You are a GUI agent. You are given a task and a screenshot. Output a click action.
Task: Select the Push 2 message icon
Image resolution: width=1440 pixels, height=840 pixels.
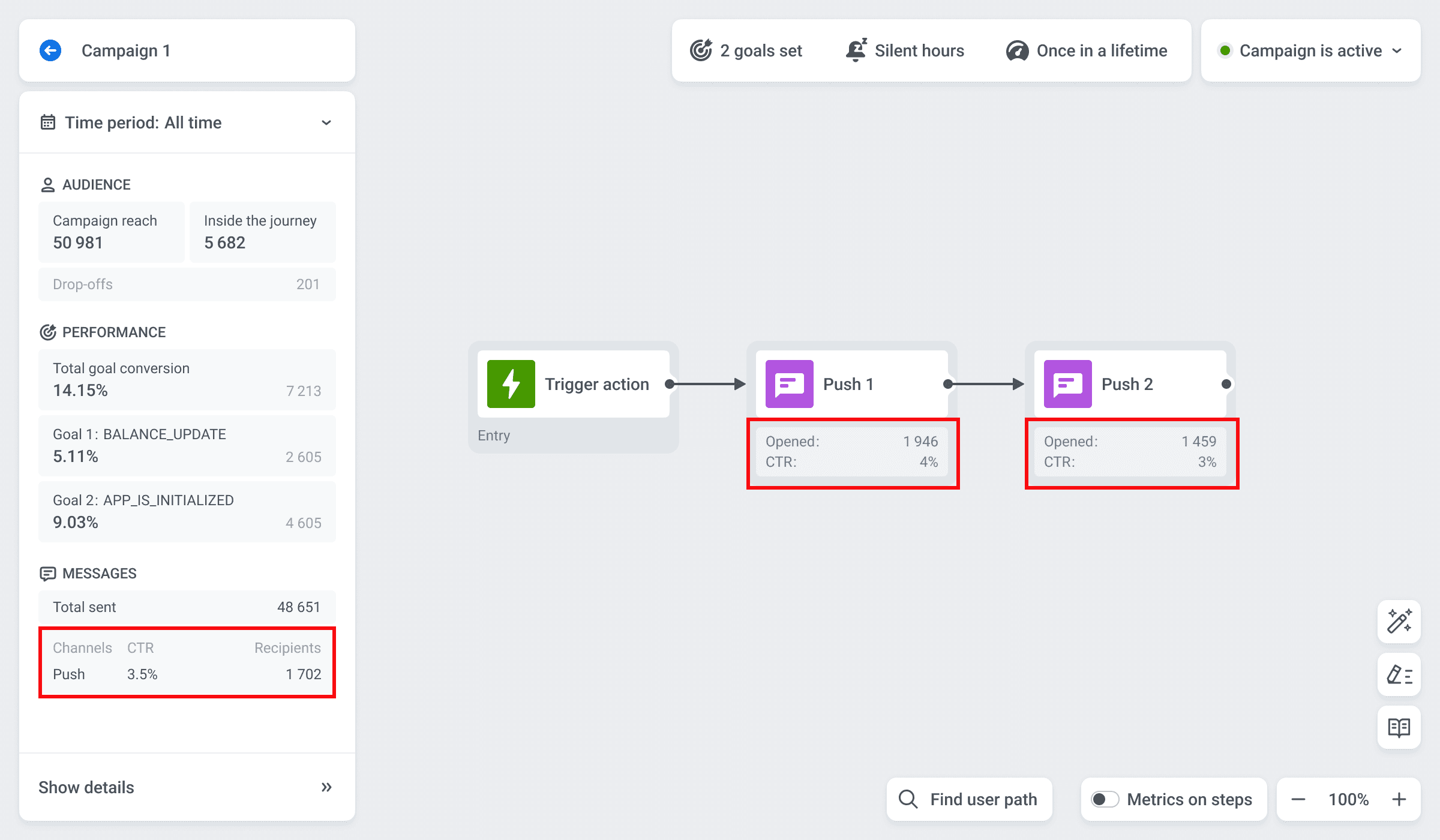pos(1066,384)
